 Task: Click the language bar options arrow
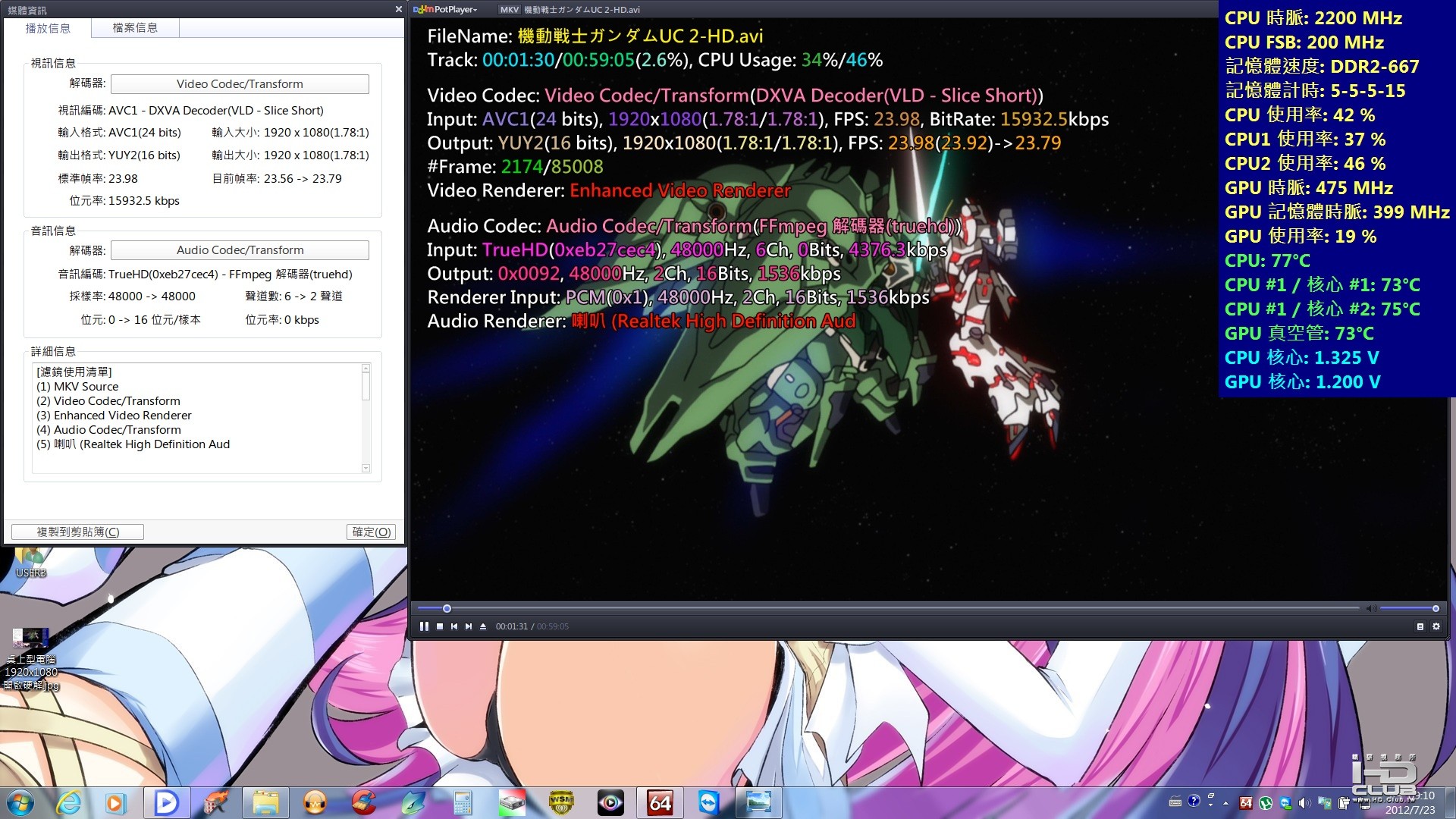tap(1211, 803)
